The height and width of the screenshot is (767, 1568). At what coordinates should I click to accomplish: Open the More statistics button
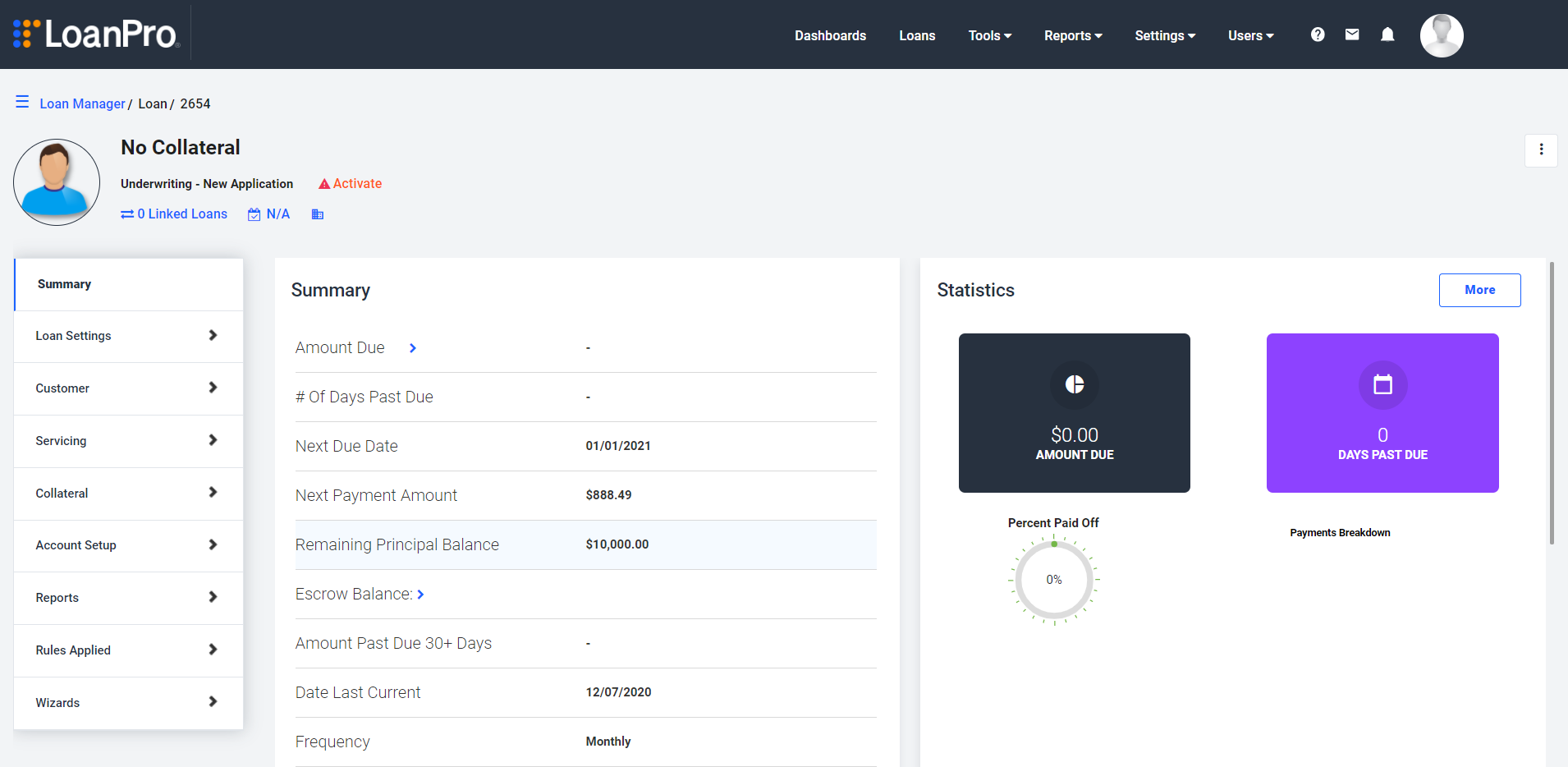tap(1479, 290)
